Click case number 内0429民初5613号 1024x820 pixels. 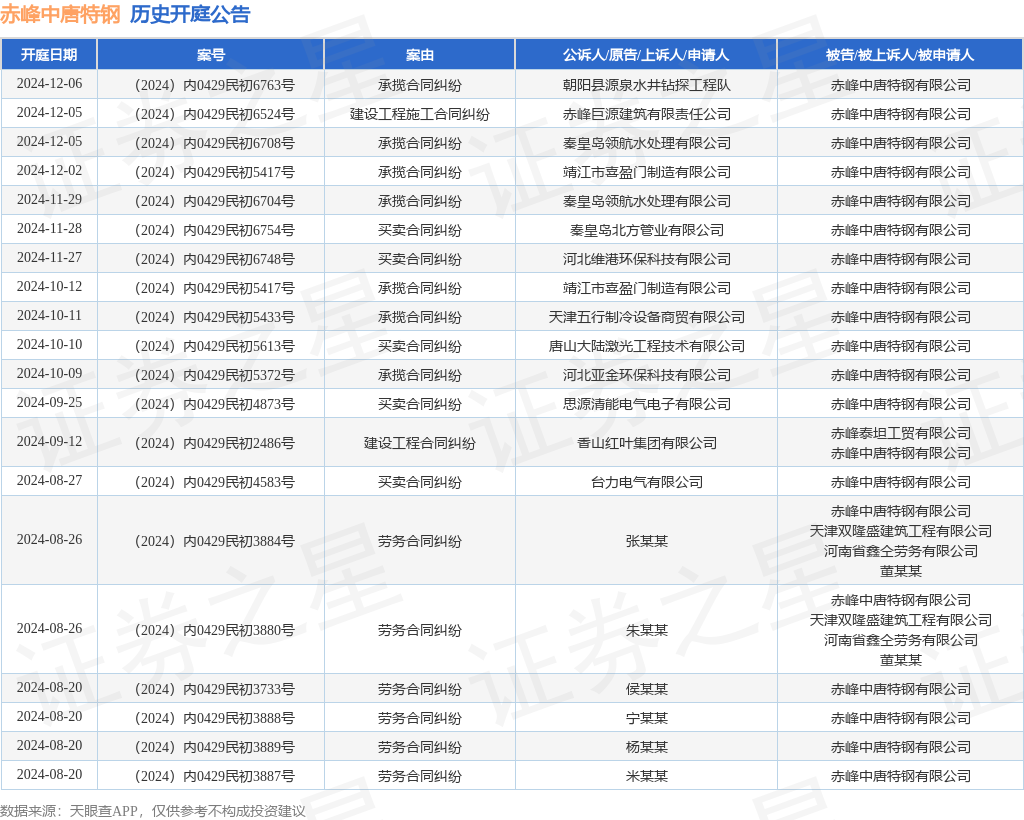click(215, 346)
